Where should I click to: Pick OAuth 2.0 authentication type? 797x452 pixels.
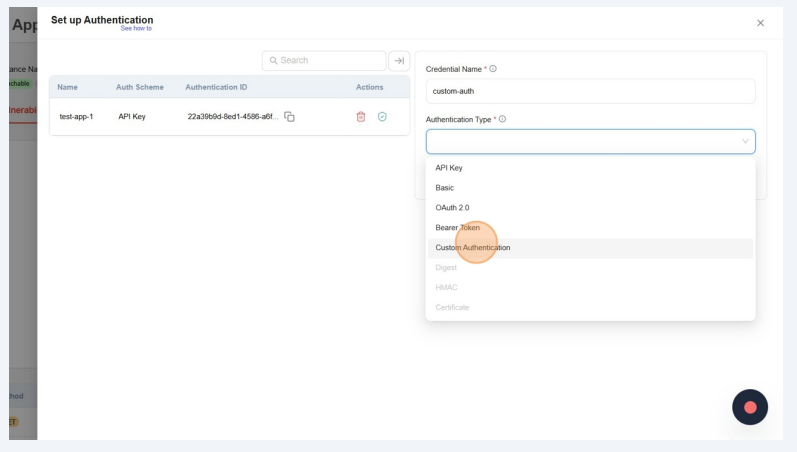(452, 208)
